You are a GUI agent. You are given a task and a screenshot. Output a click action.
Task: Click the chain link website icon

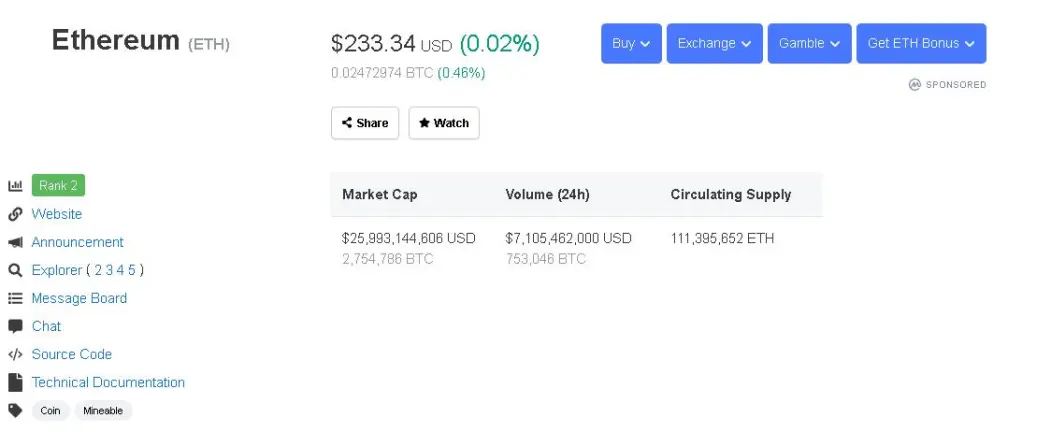pyautogui.click(x=15, y=214)
